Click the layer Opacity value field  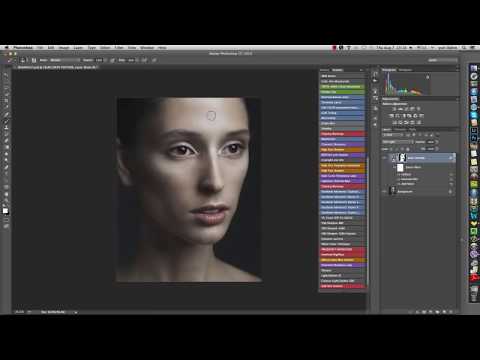click(431, 142)
